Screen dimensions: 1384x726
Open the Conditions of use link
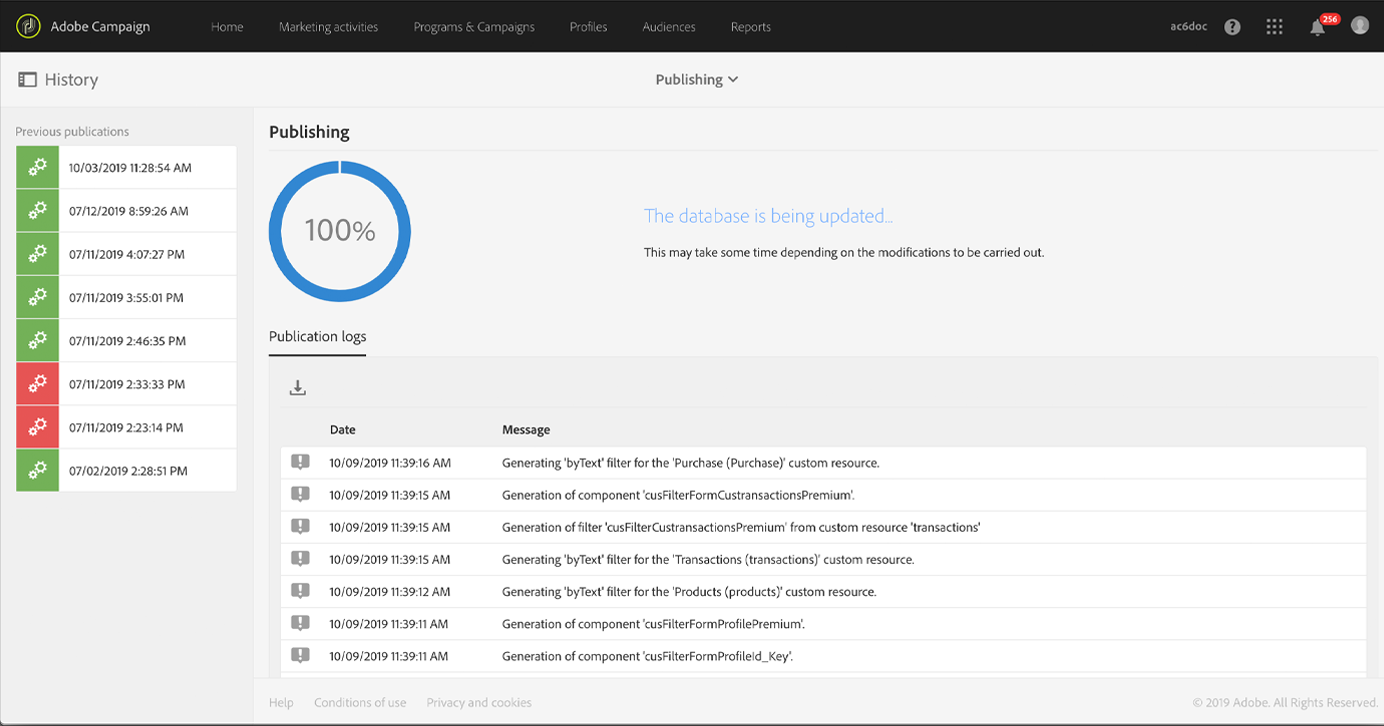pos(360,703)
